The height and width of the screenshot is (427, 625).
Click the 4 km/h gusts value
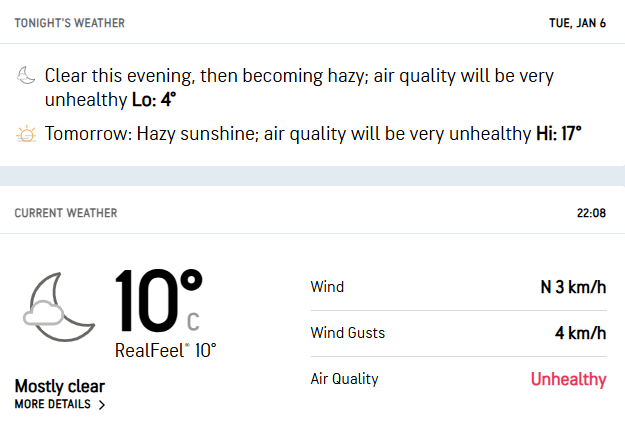[580, 333]
